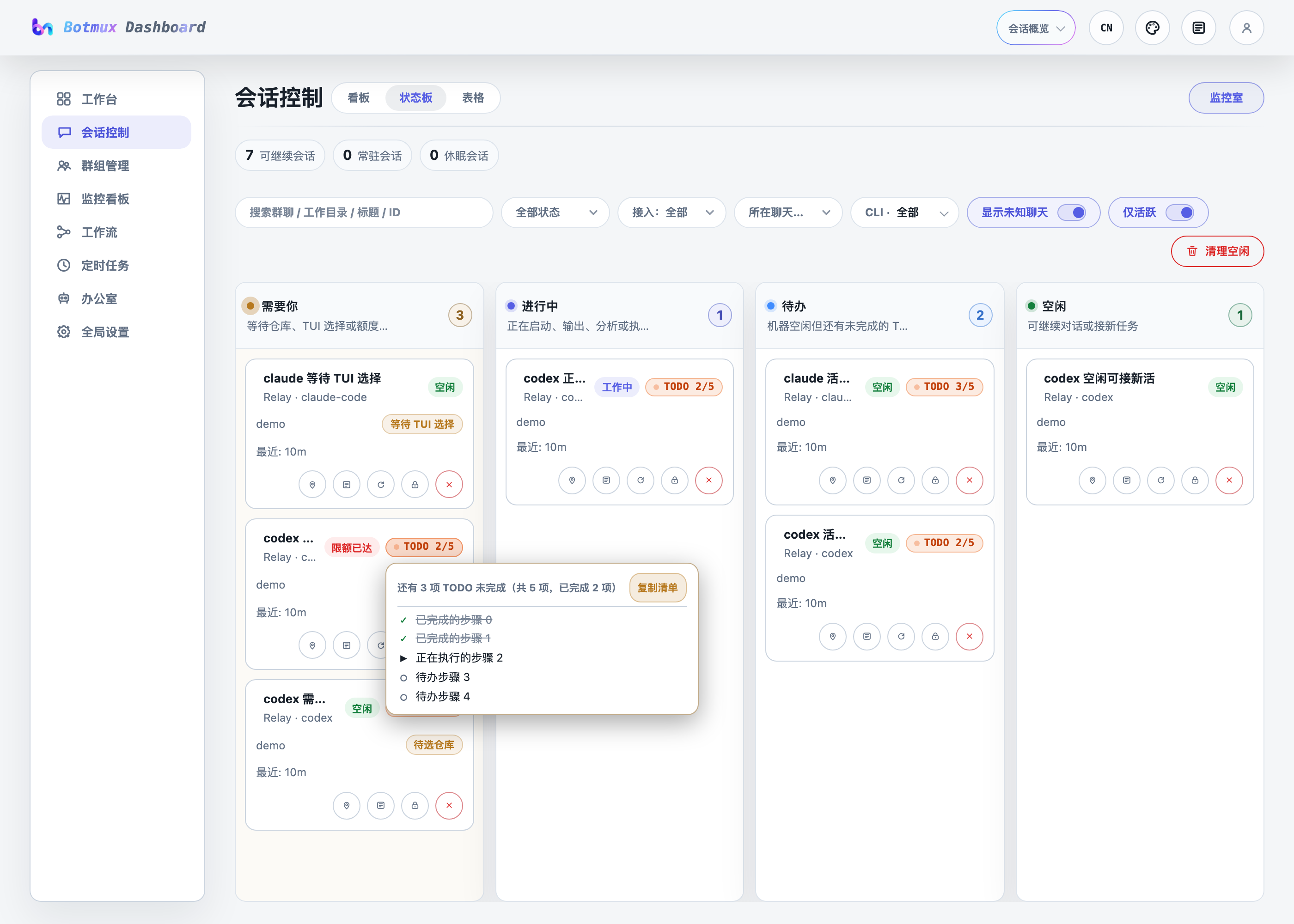Viewport: 1294px width, 924px height.
Task: Click the TODO 3/5 badge on claude card
Action: pyautogui.click(x=944, y=387)
